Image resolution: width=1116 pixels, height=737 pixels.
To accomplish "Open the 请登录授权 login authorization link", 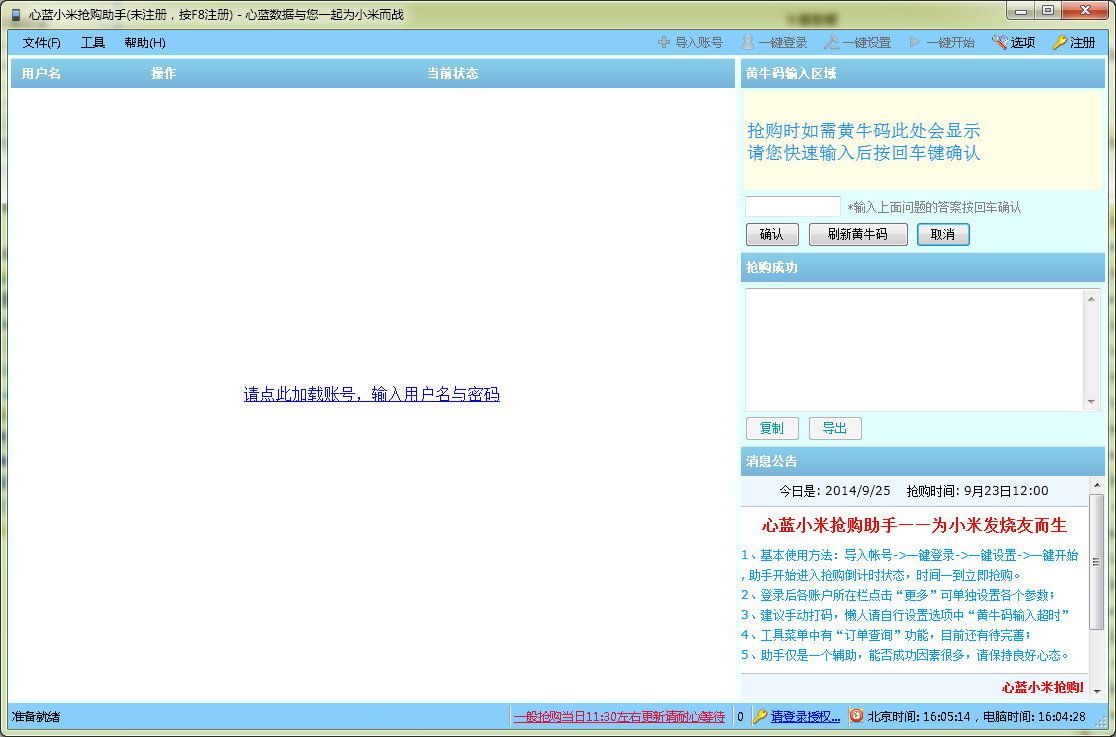I will coord(805,717).
